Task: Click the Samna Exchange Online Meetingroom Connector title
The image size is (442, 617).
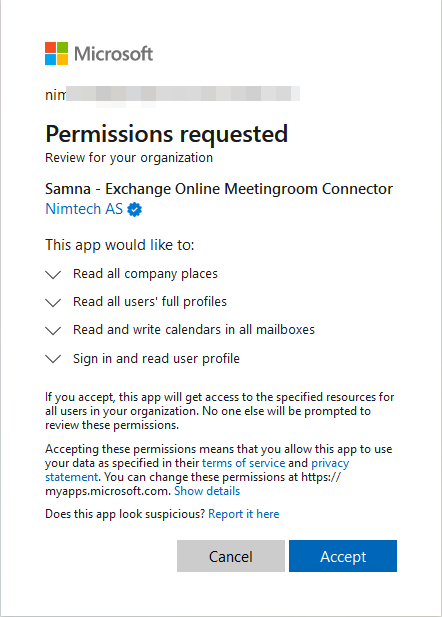Action: pos(219,189)
